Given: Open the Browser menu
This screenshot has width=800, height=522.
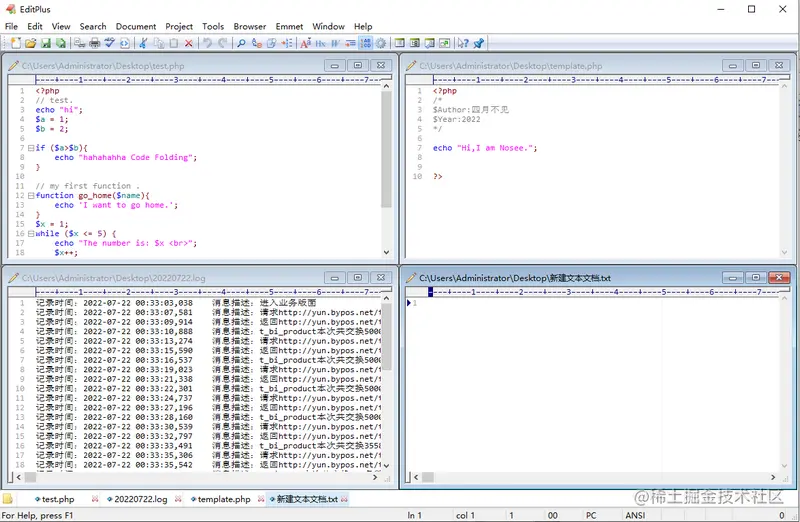Looking at the screenshot, I should coord(249,27).
